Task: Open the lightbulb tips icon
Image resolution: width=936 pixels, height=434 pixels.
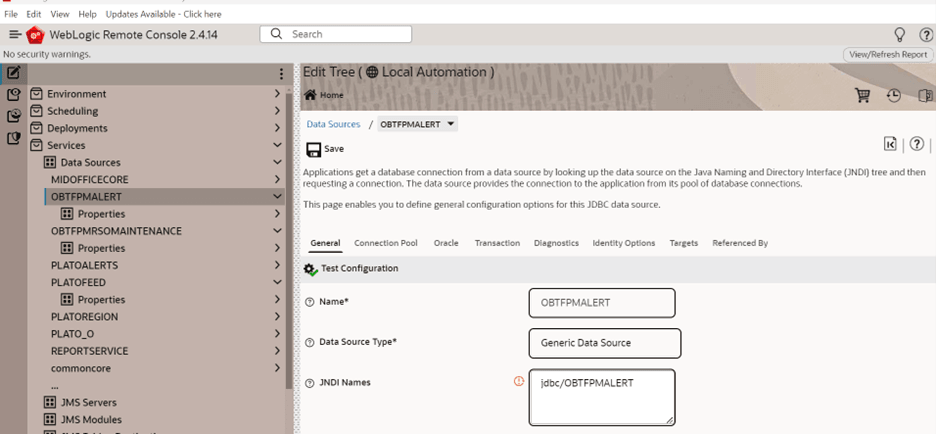Action: click(899, 35)
